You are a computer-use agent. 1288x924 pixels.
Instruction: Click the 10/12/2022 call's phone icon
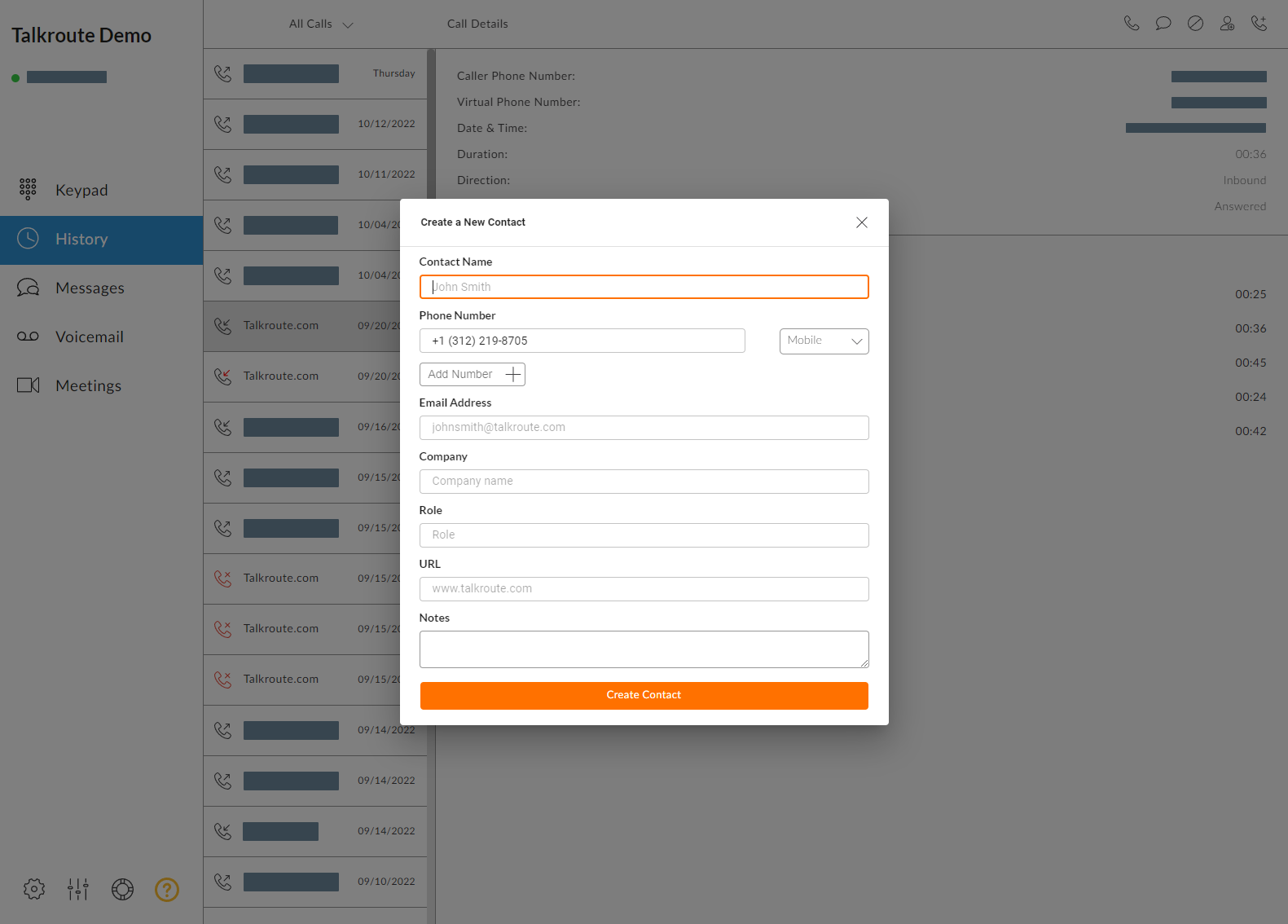click(x=222, y=125)
